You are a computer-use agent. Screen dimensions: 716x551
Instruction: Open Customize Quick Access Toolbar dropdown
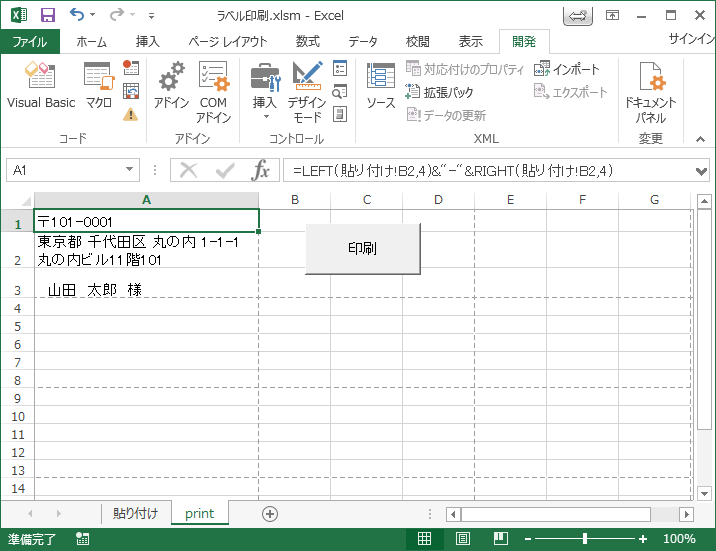(151, 16)
